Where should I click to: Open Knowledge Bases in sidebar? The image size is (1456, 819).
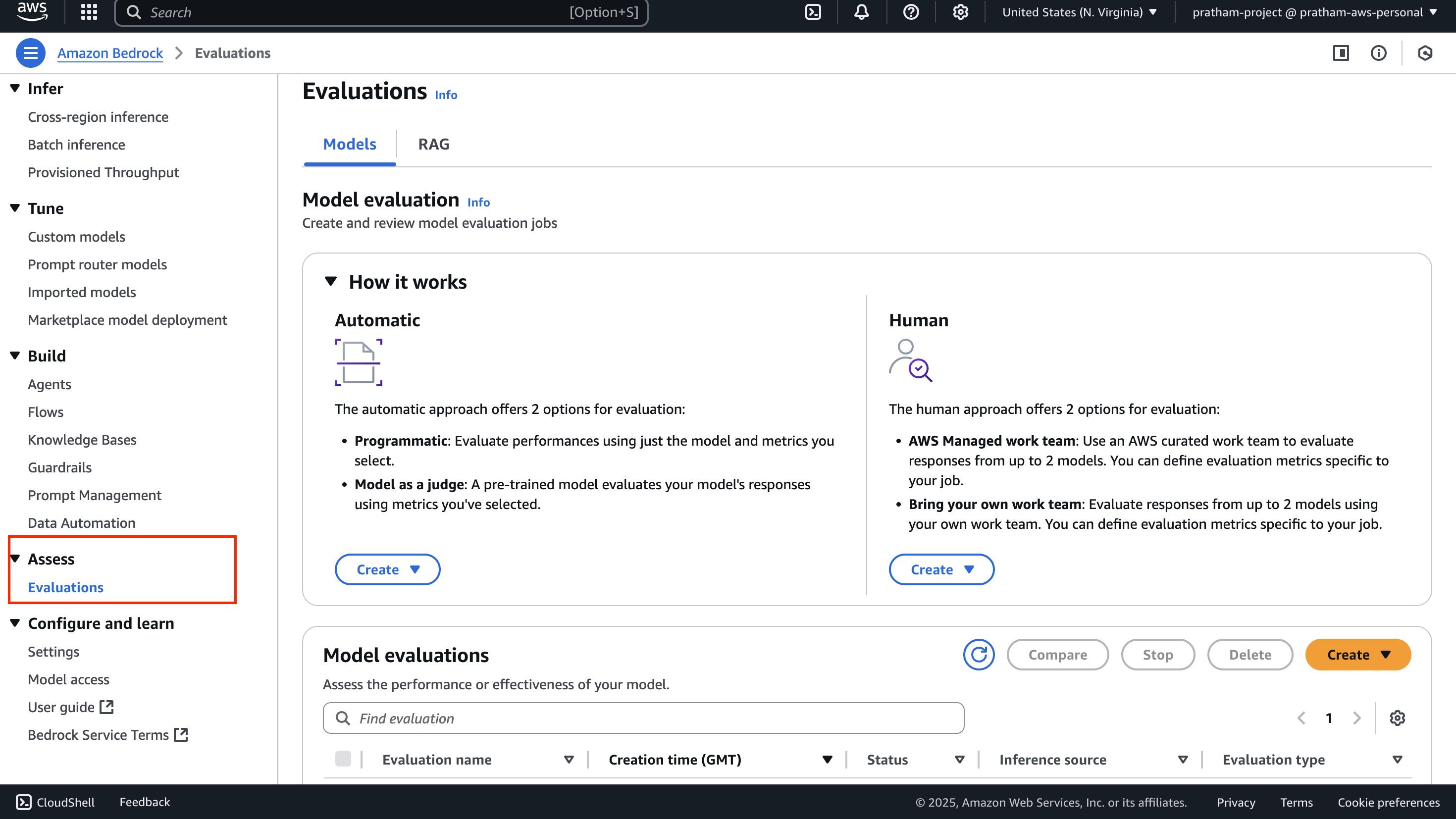tap(82, 440)
